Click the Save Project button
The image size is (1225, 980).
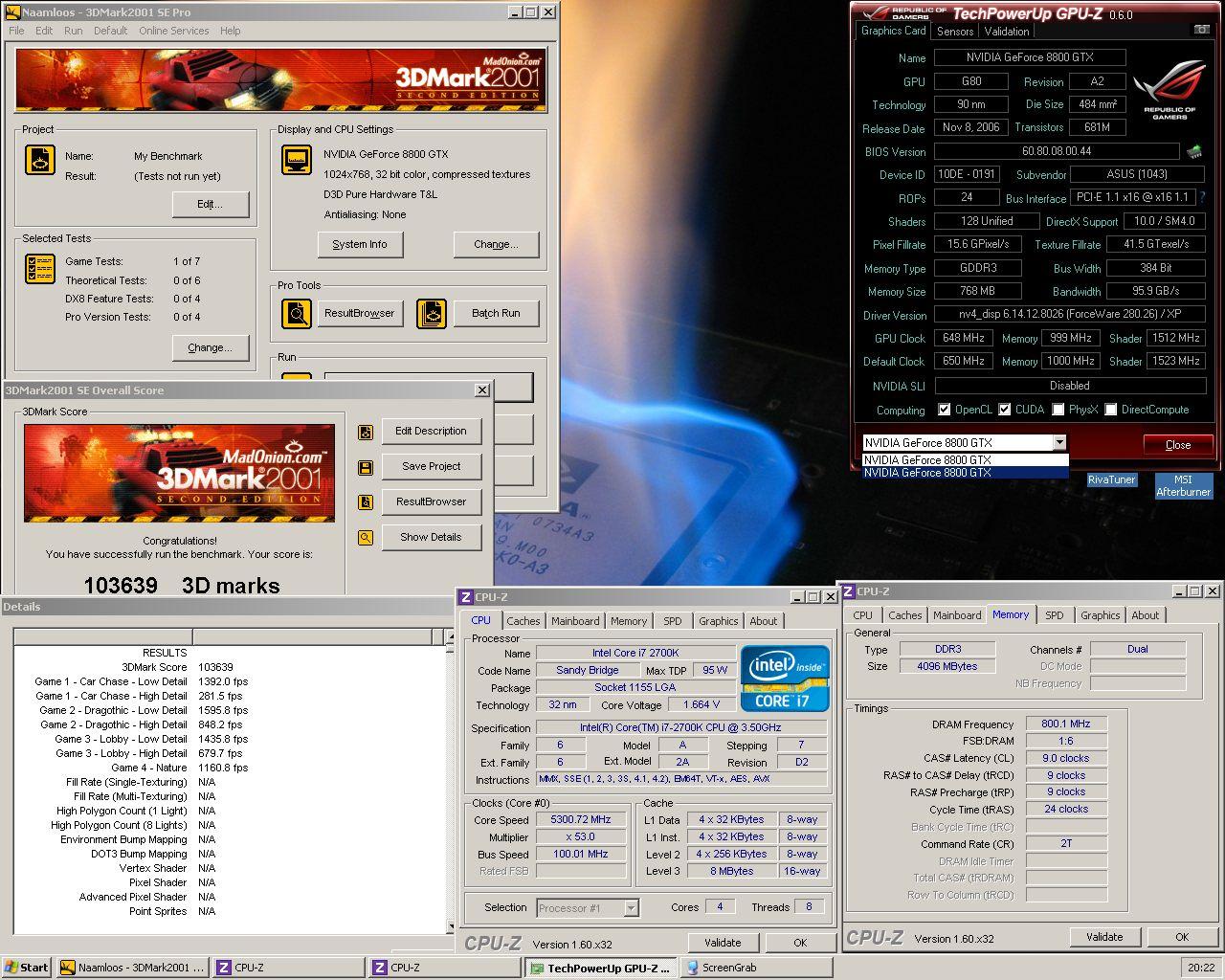point(431,466)
